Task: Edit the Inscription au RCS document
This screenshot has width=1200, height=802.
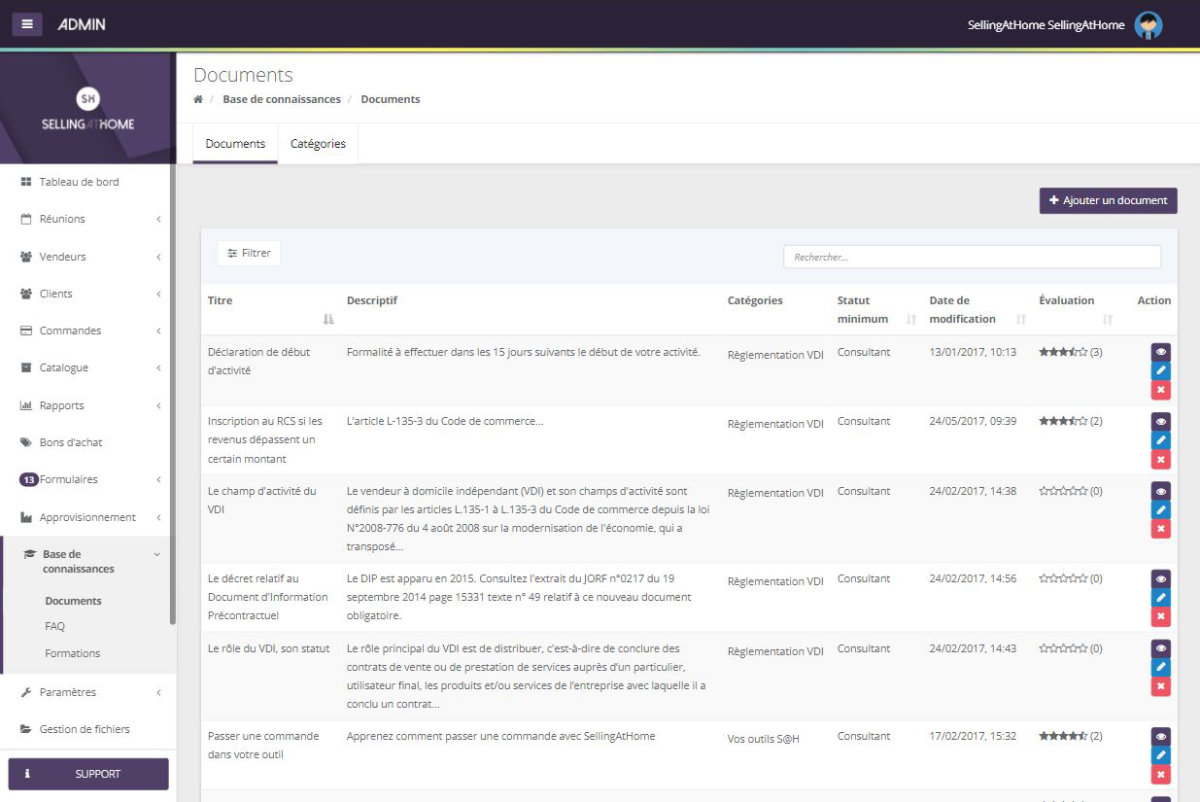Action: click(1161, 440)
